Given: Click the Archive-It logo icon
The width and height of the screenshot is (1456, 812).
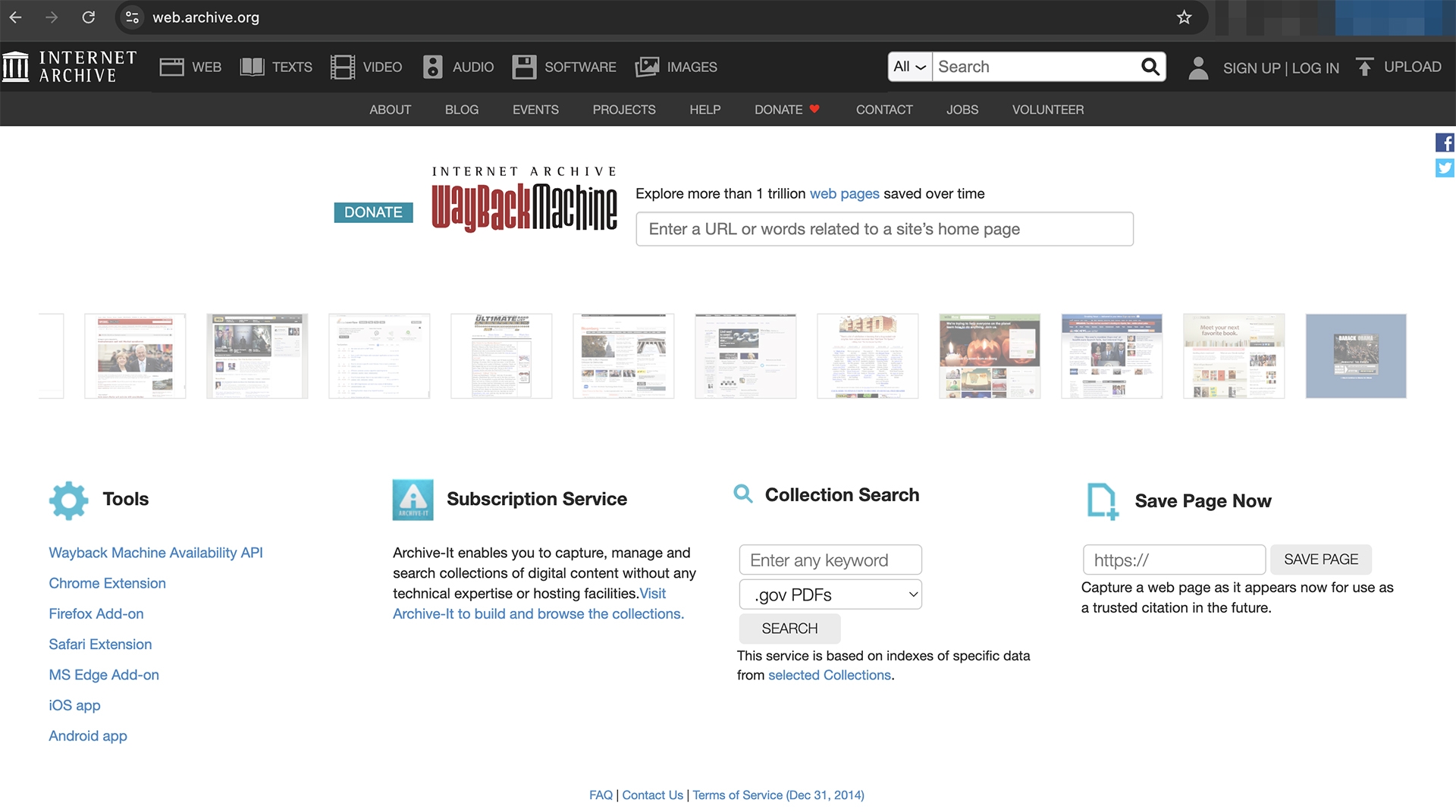Looking at the screenshot, I should (413, 500).
